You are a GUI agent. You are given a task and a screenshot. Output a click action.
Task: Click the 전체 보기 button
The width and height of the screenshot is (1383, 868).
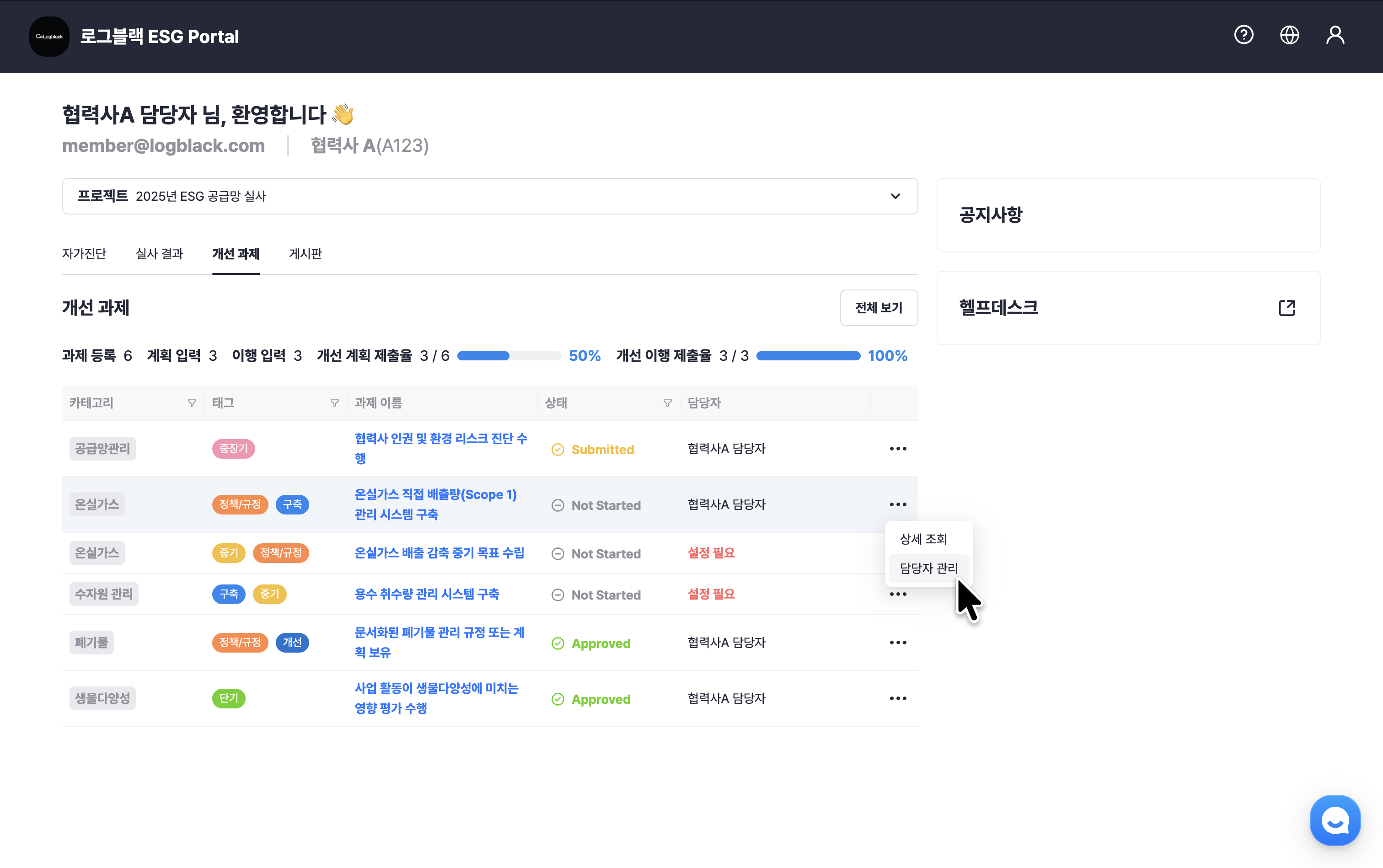click(x=879, y=308)
